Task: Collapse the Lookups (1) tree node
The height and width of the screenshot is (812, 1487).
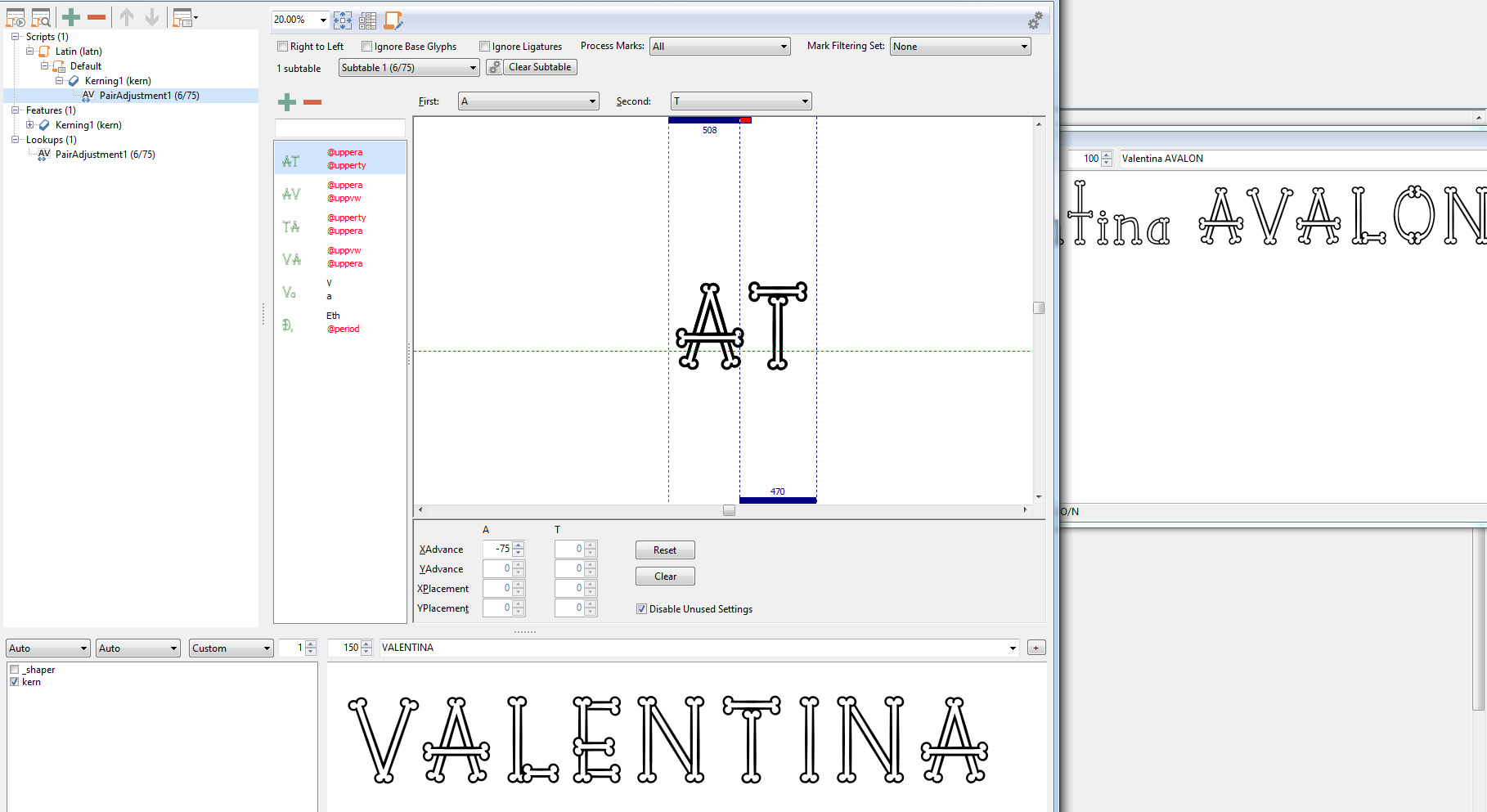Action: pos(15,140)
